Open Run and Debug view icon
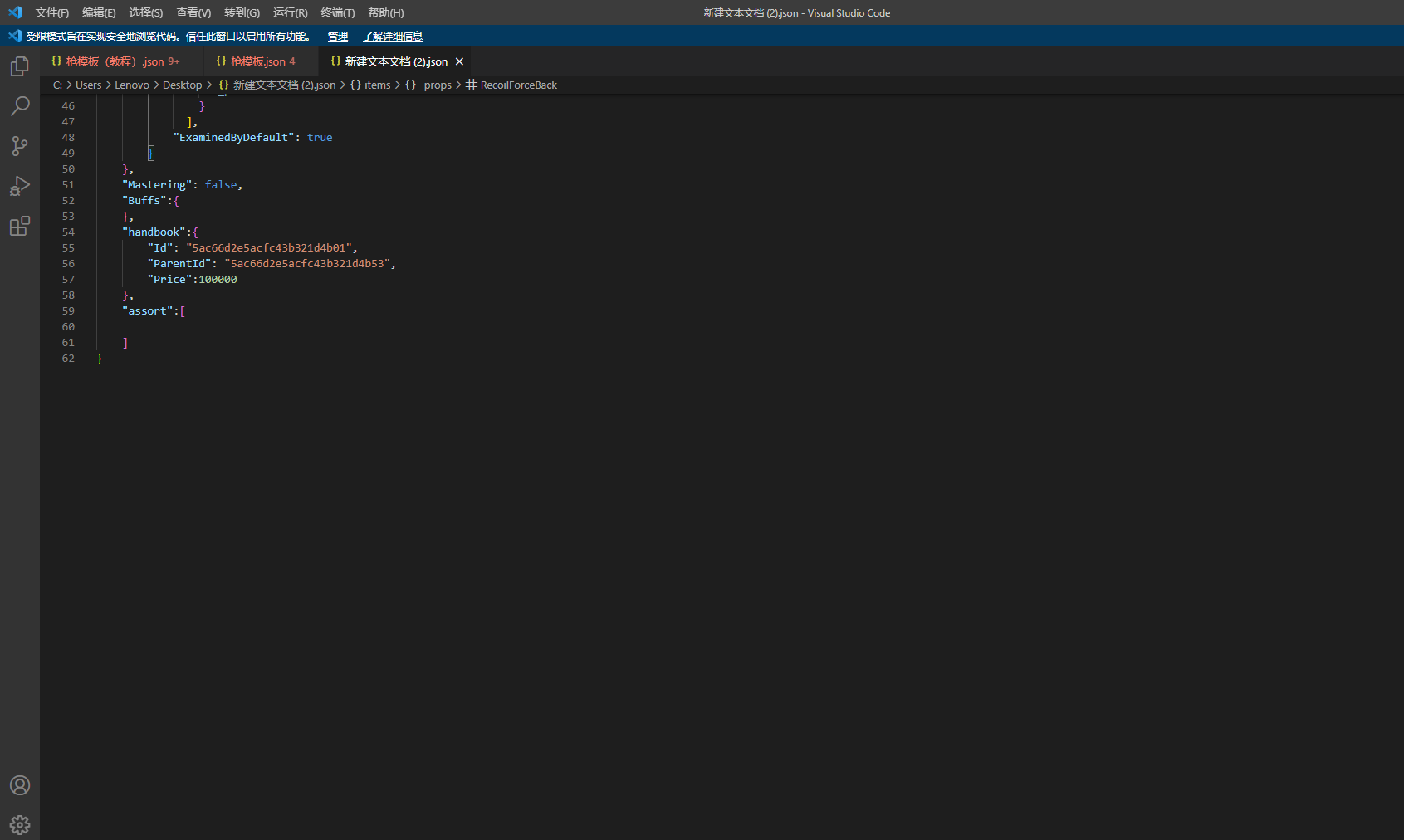The height and width of the screenshot is (840, 1404). click(x=20, y=186)
